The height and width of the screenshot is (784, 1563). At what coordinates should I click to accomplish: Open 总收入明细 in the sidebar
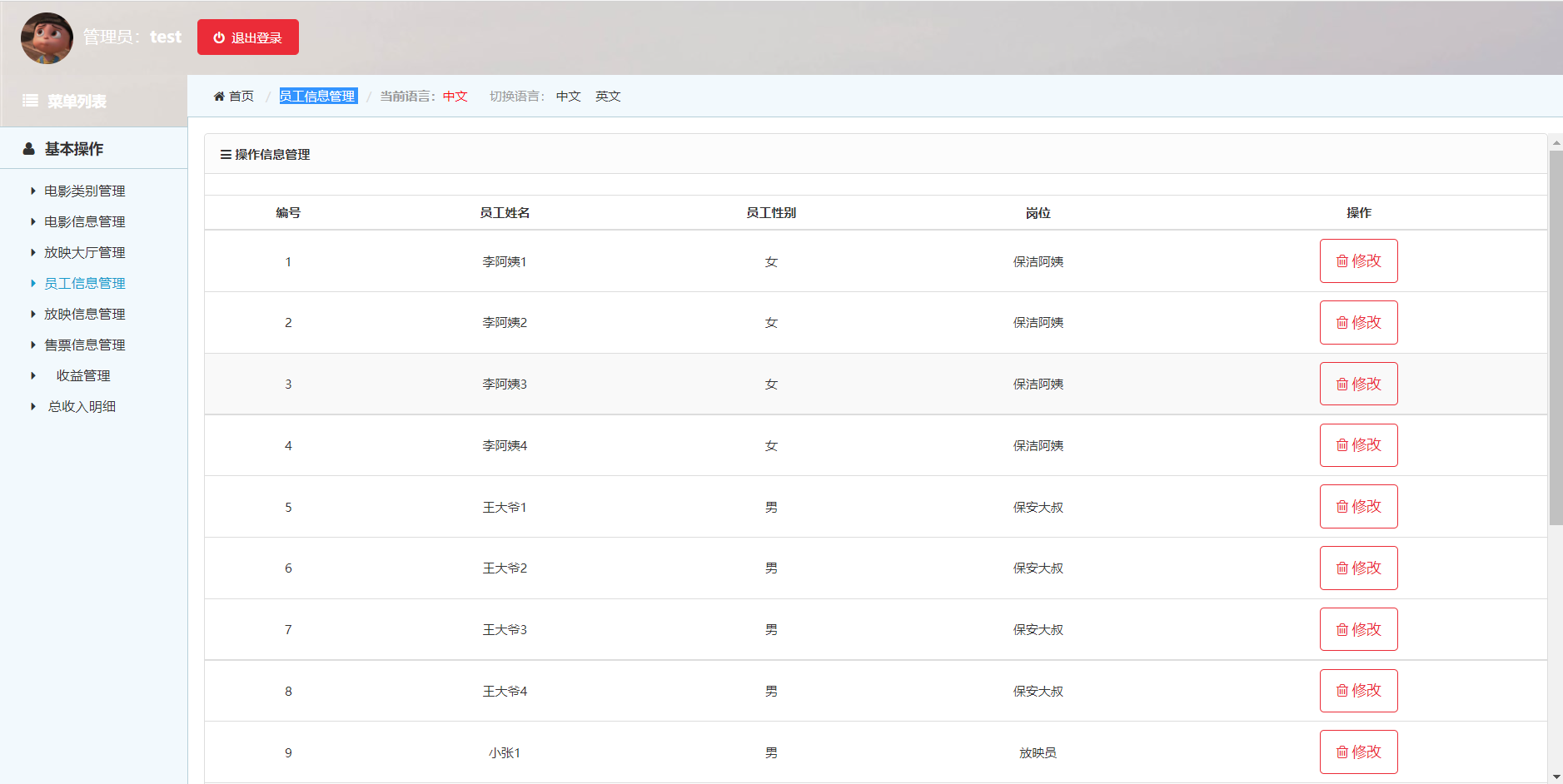click(82, 407)
